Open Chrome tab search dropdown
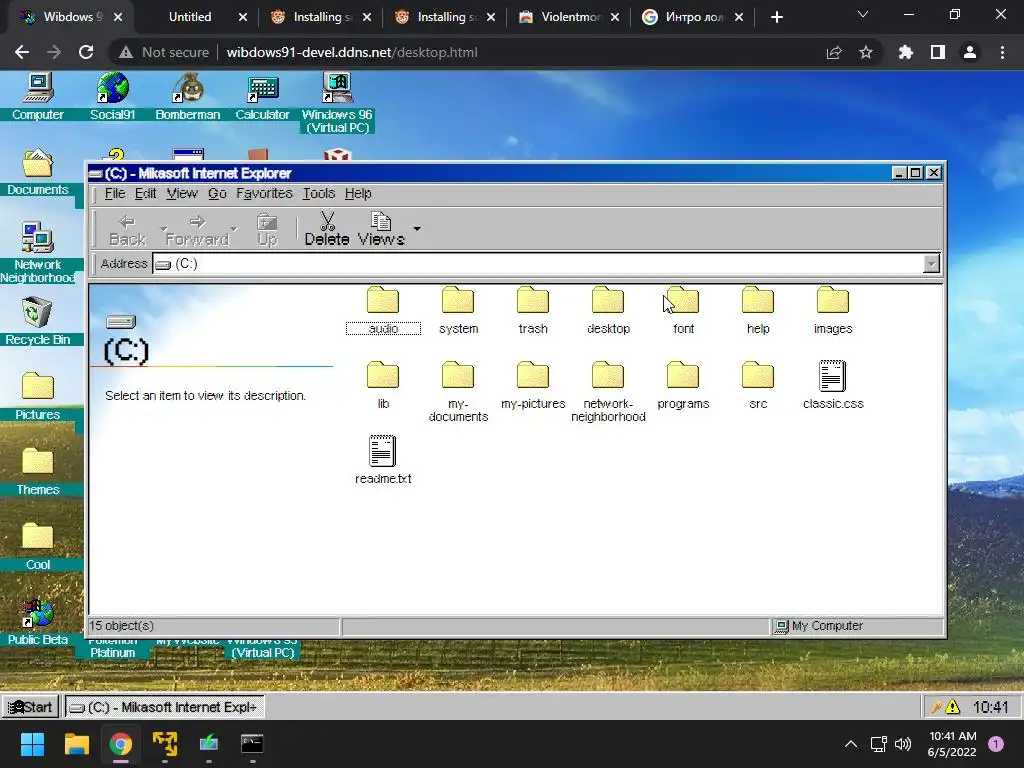The width and height of the screenshot is (1024, 768). pos(863,14)
